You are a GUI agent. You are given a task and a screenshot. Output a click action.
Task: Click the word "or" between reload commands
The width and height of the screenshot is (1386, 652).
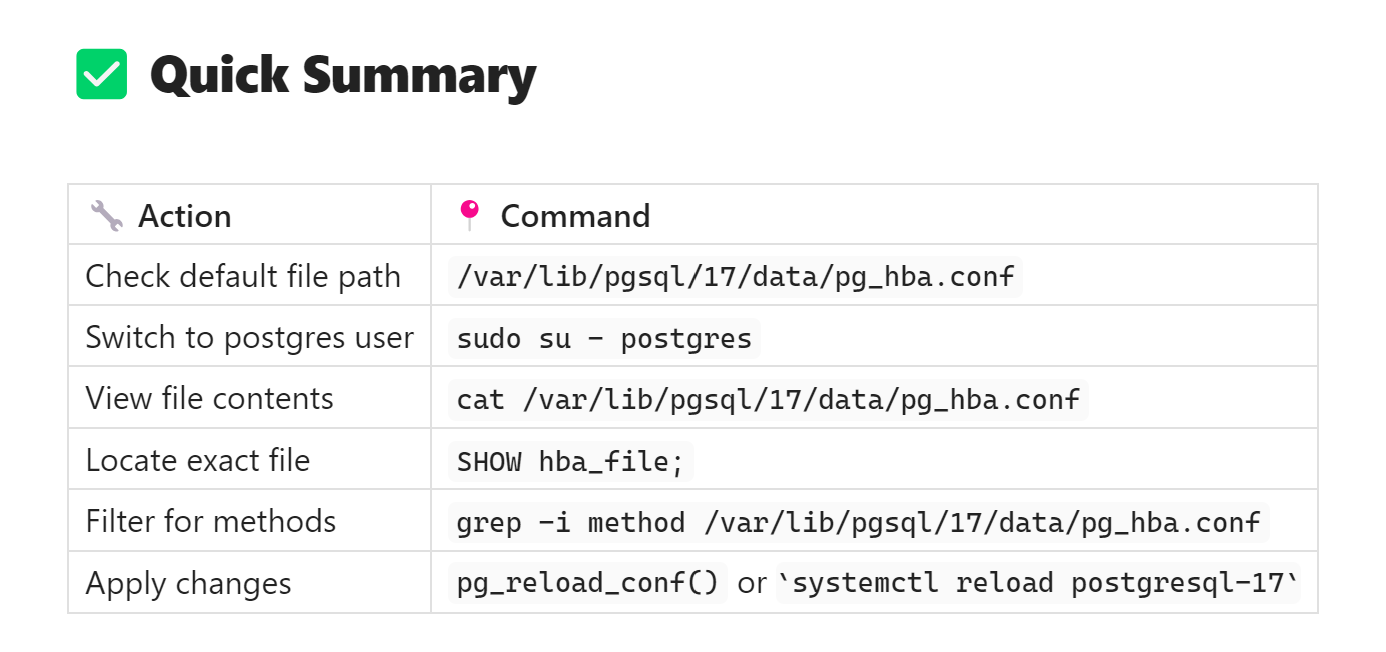tap(751, 584)
